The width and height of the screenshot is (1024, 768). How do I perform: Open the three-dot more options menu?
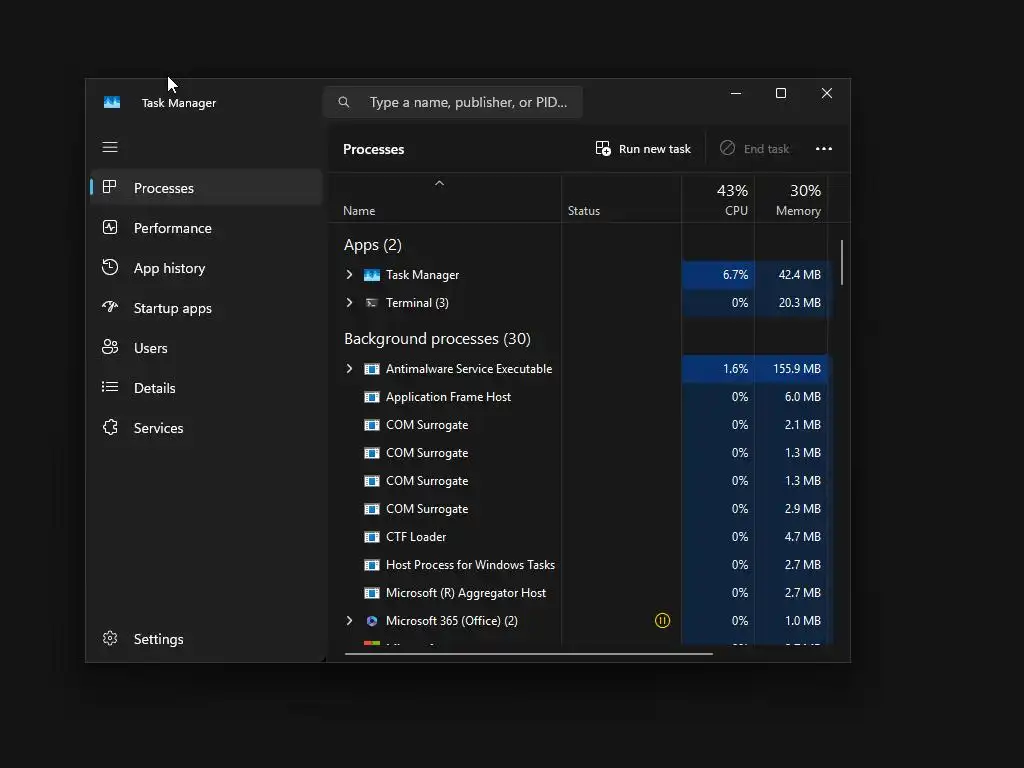coord(824,149)
